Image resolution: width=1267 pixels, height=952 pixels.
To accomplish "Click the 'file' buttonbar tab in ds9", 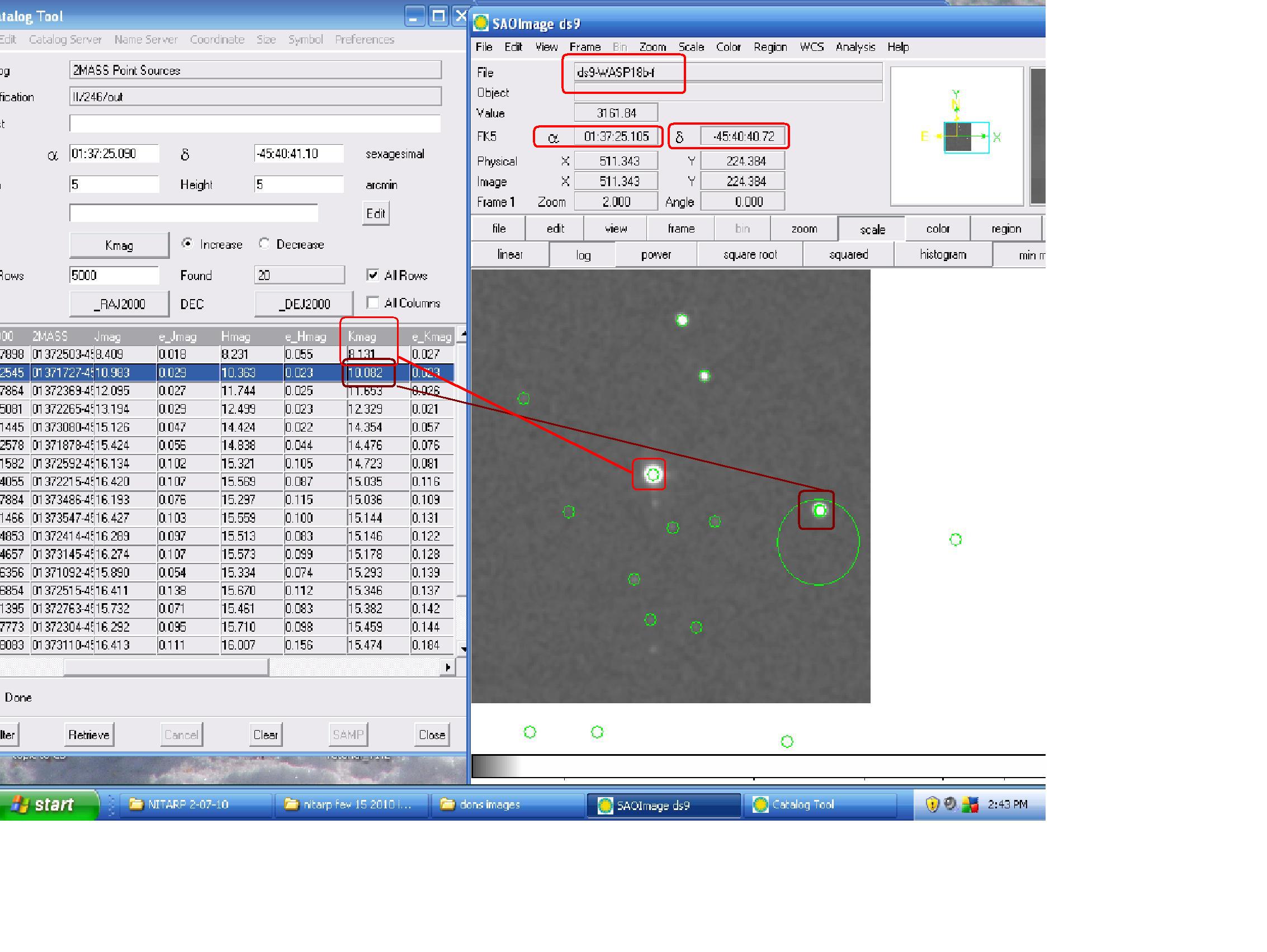I will coord(499,229).
